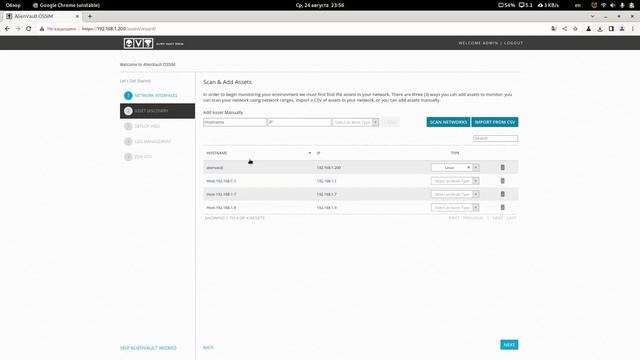Delete asset 192.168.1.7 with trash icon
This screenshot has width=640, height=360.
coord(502,194)
